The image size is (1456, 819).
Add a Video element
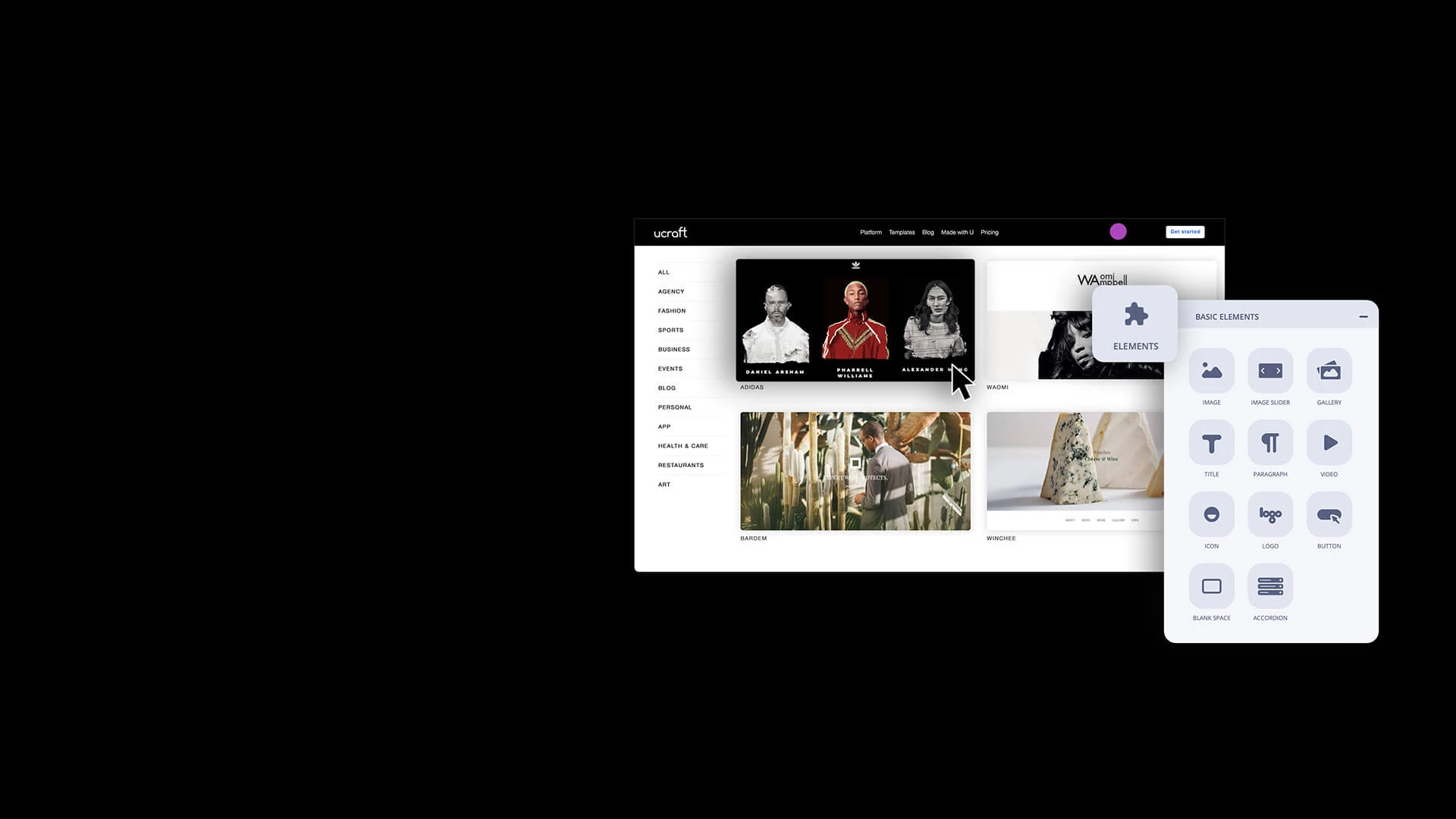pos(1329,443)
